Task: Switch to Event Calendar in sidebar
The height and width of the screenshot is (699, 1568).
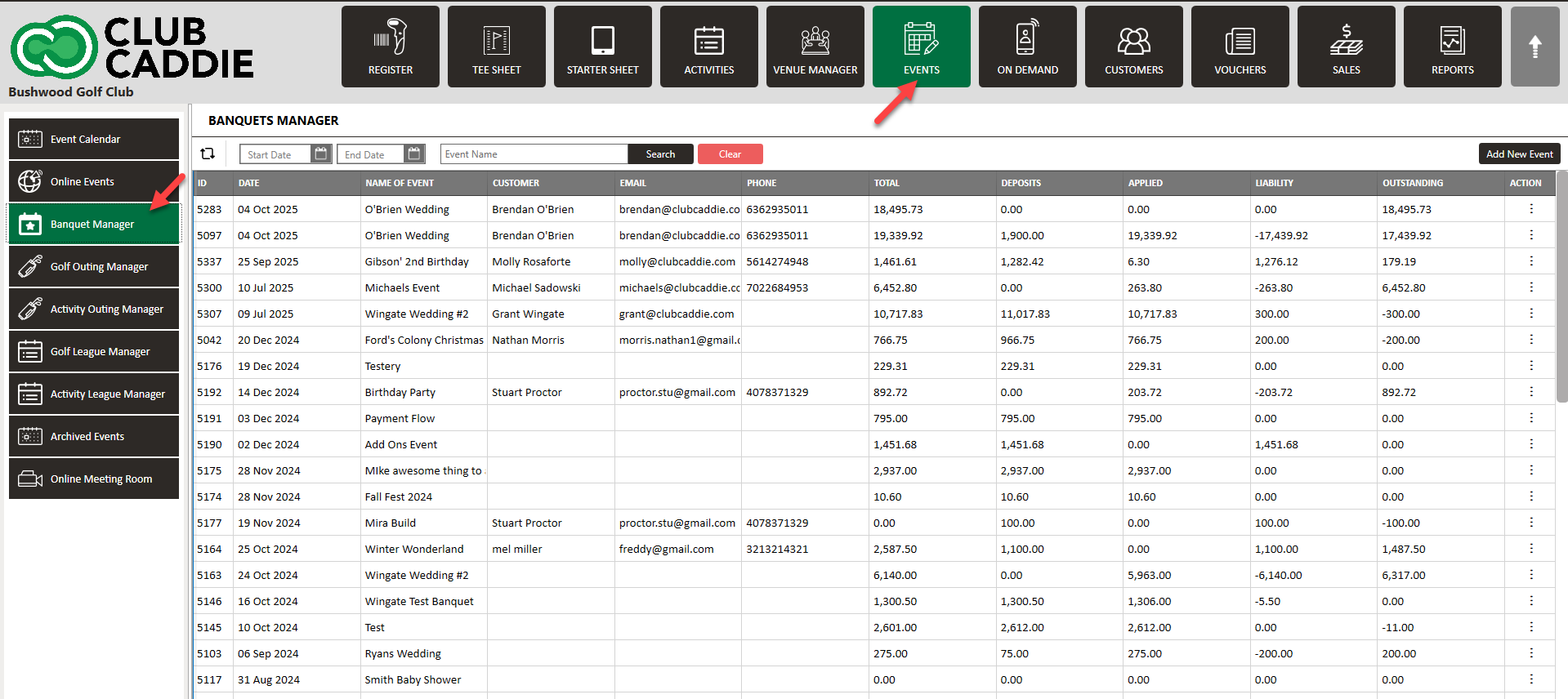Action: tap(94, 140)
